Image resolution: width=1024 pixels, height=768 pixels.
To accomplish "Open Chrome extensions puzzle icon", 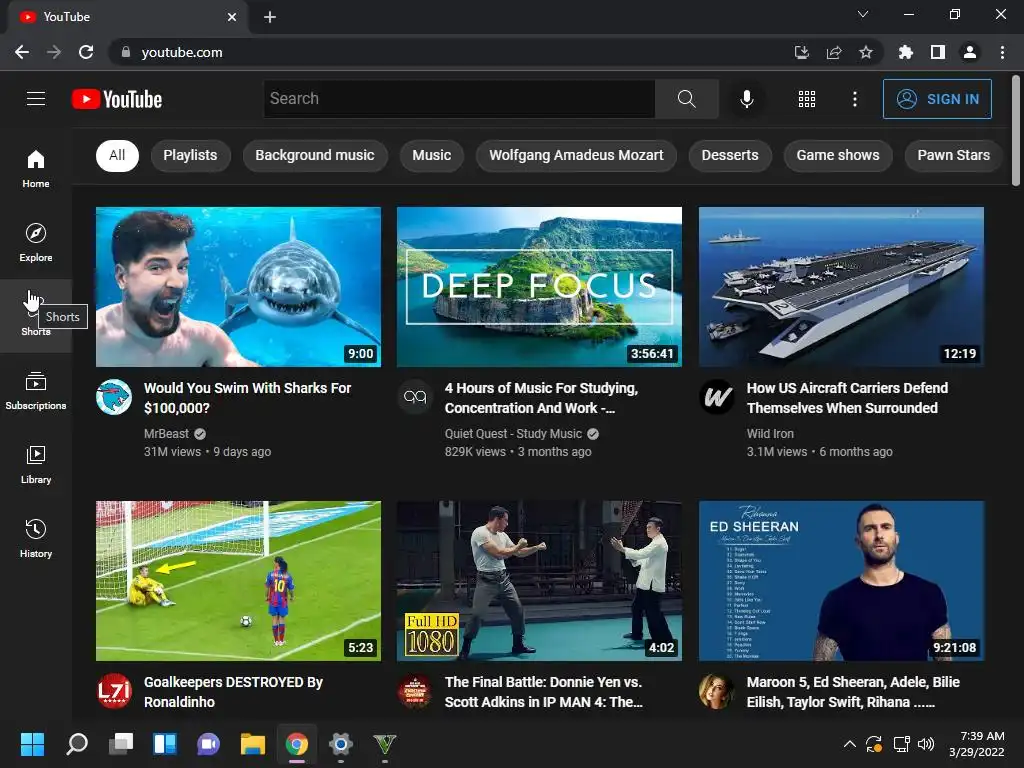I will [x=906, y=52].
